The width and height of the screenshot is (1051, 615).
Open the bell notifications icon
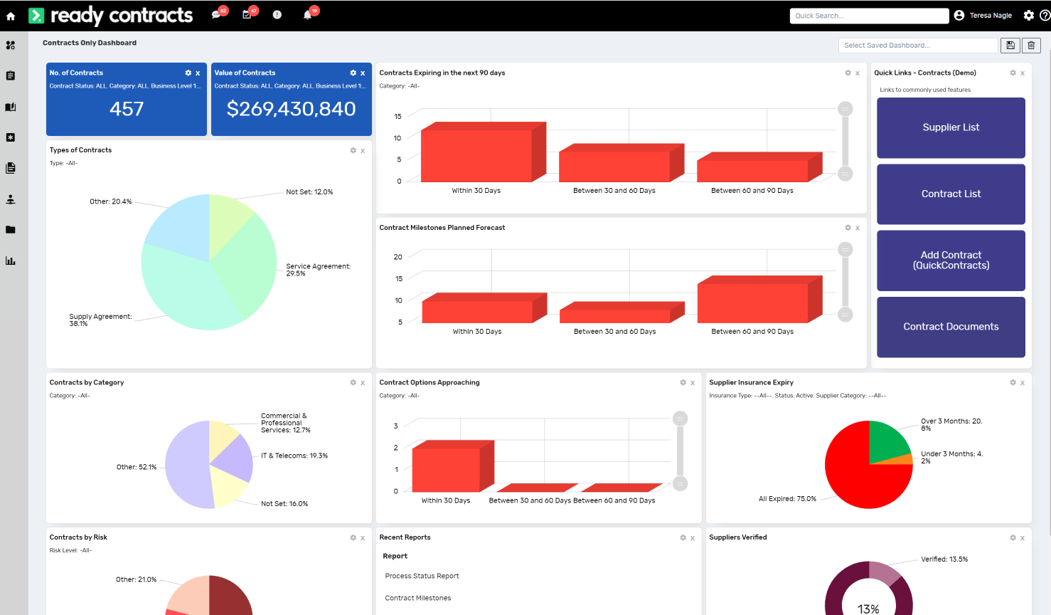coord(307,15)
